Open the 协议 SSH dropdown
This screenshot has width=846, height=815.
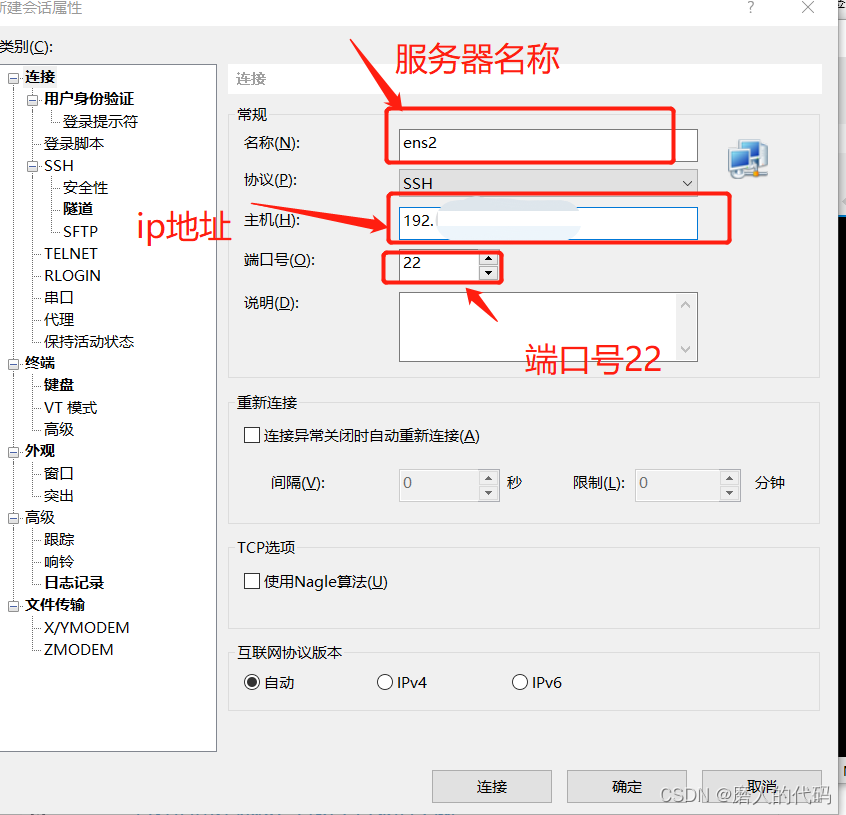pyautogui.click(x=548, y=183)
